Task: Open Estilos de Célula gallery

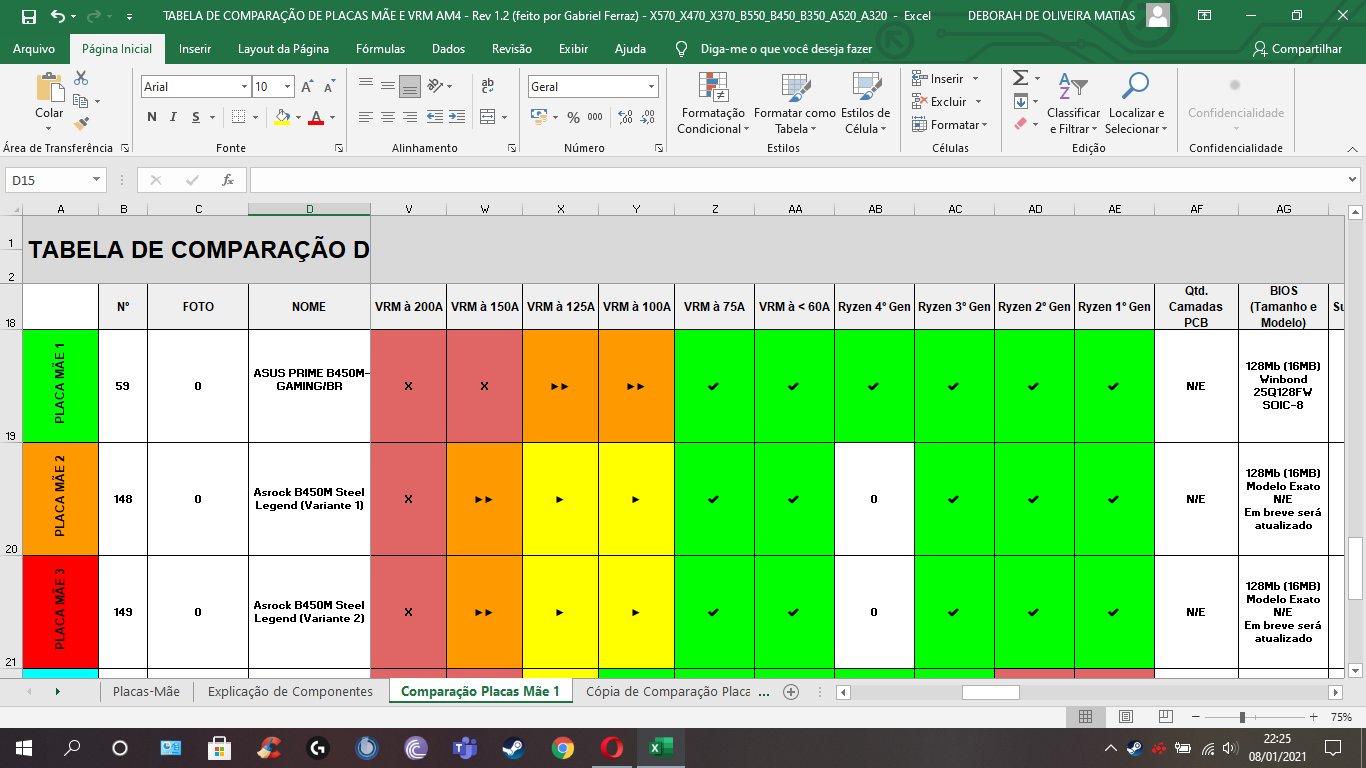Action: pos(865,103)
